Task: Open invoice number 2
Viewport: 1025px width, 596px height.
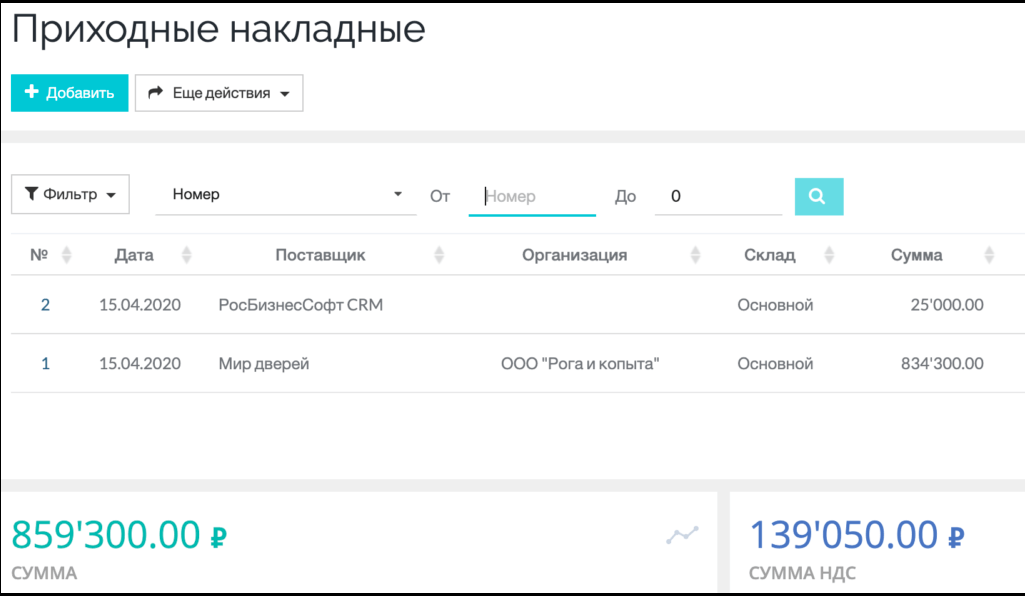Action: coord(45,304)
